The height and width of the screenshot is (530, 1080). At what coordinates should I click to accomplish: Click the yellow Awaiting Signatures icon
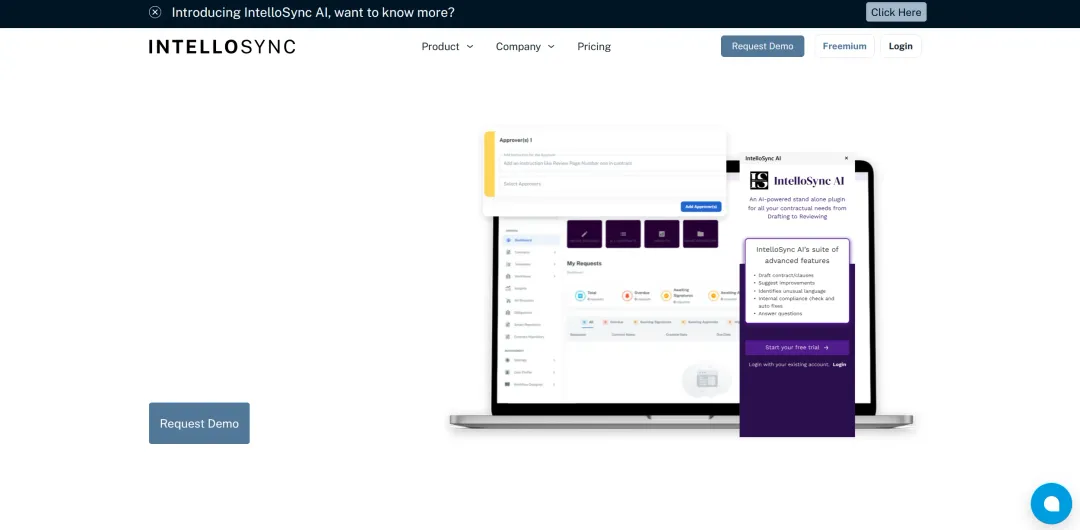pyautogui.click(x=666, y=296)
